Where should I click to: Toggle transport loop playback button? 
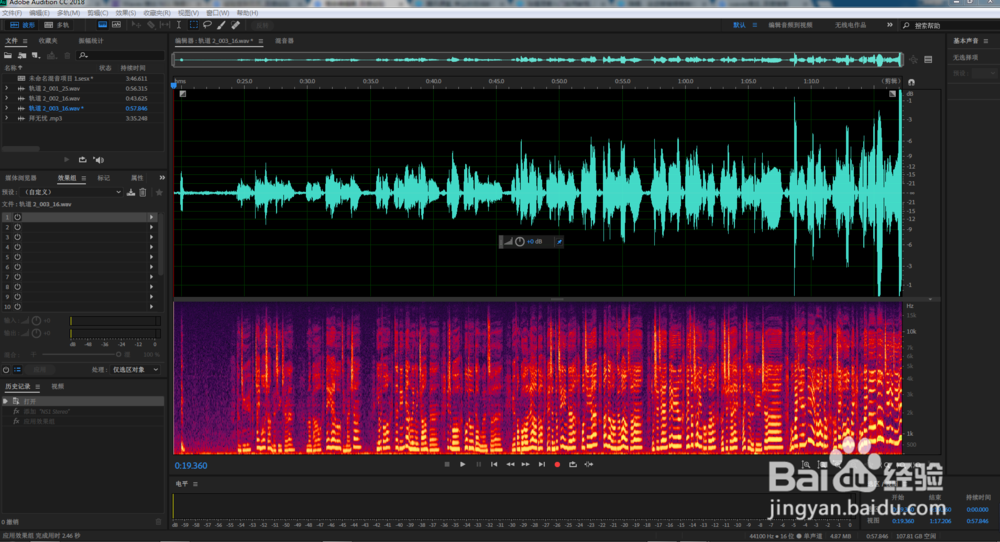573,465
